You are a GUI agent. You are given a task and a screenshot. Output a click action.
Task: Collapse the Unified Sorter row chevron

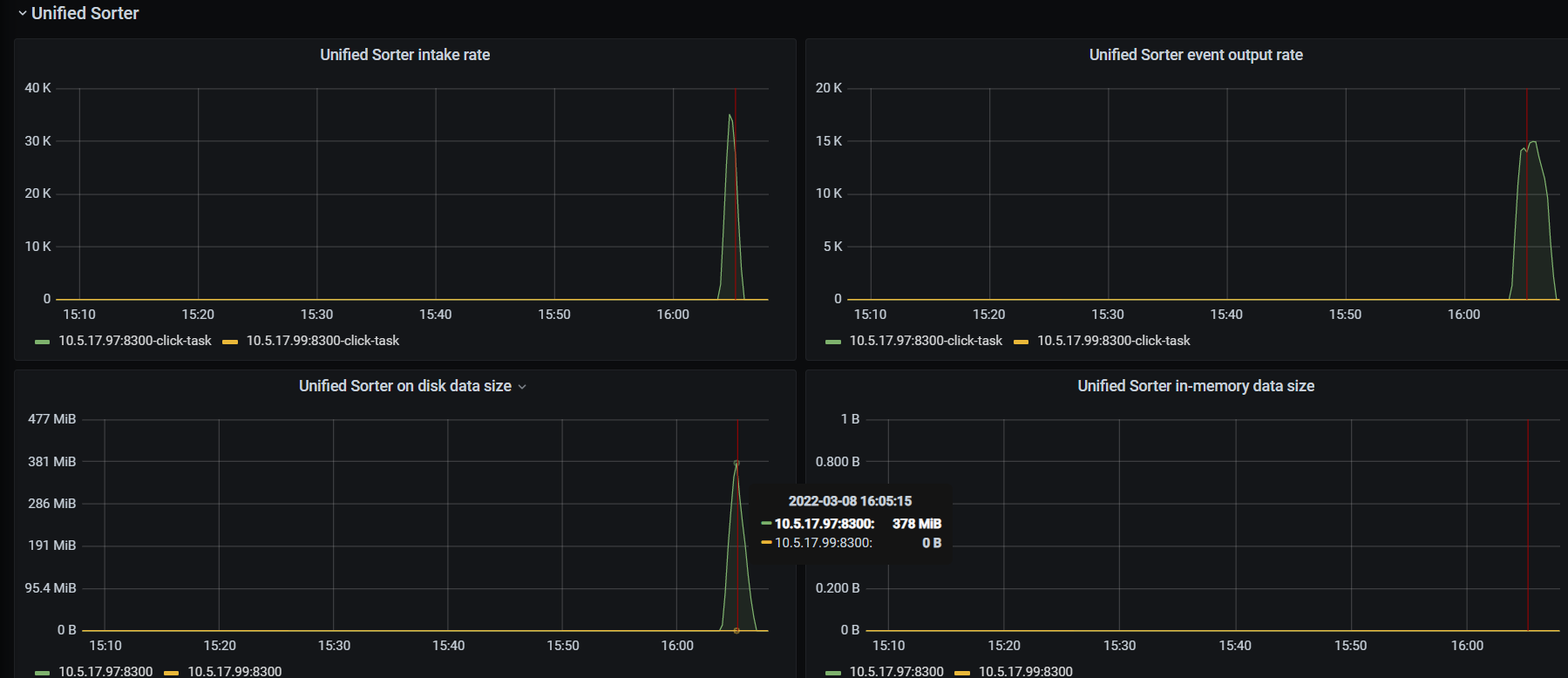click(x=23, y=14)
